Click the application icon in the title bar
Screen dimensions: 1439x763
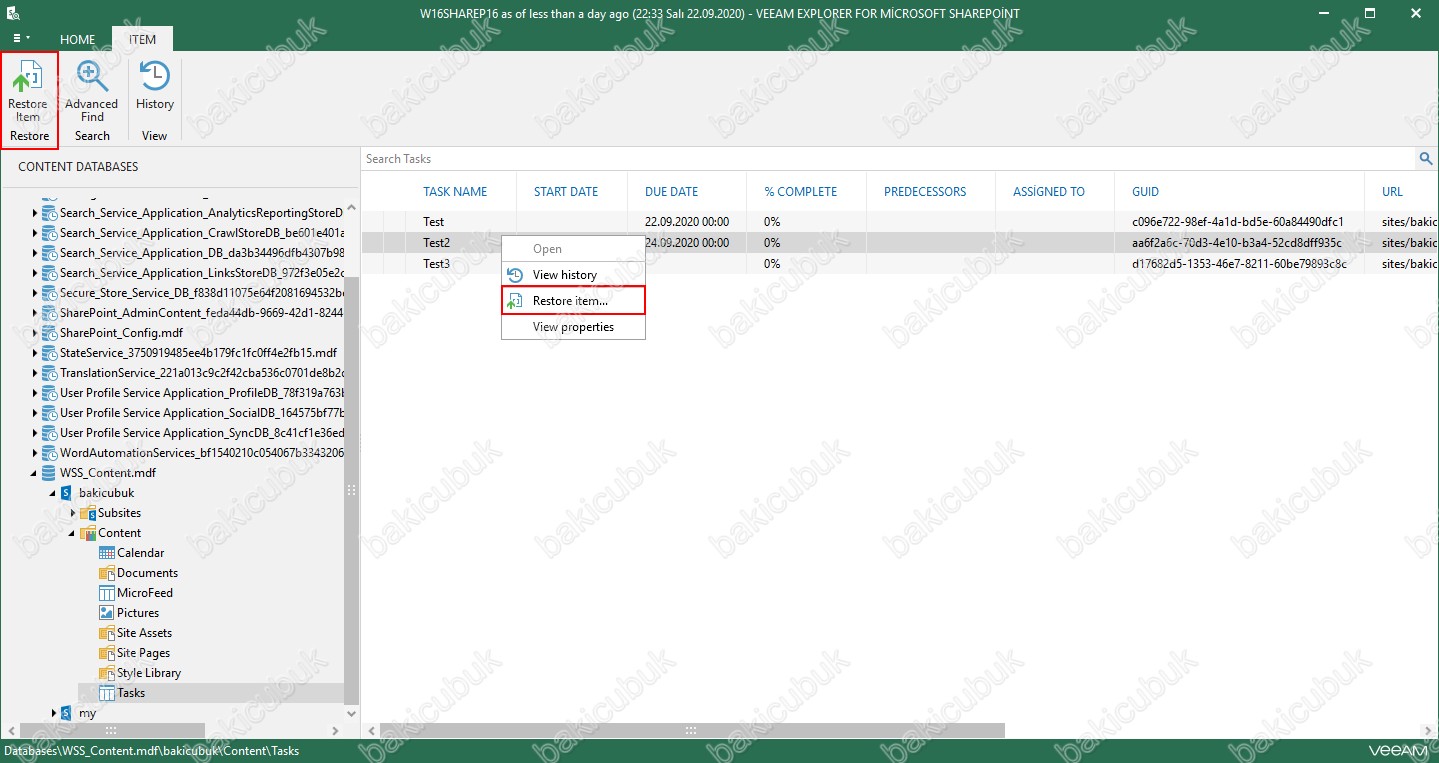tap(12, 13)
